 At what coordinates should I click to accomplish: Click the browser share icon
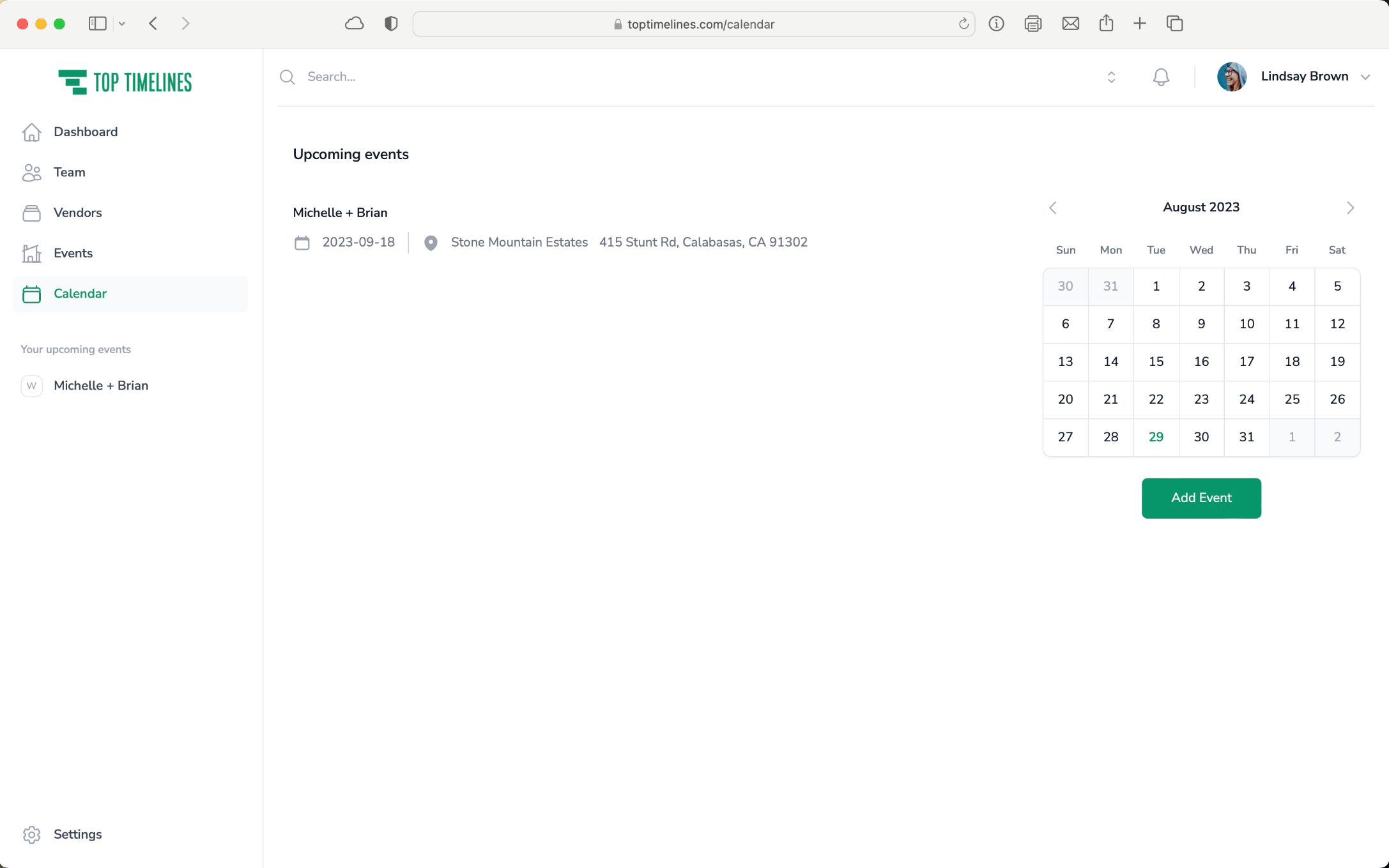pos(1106,24)
